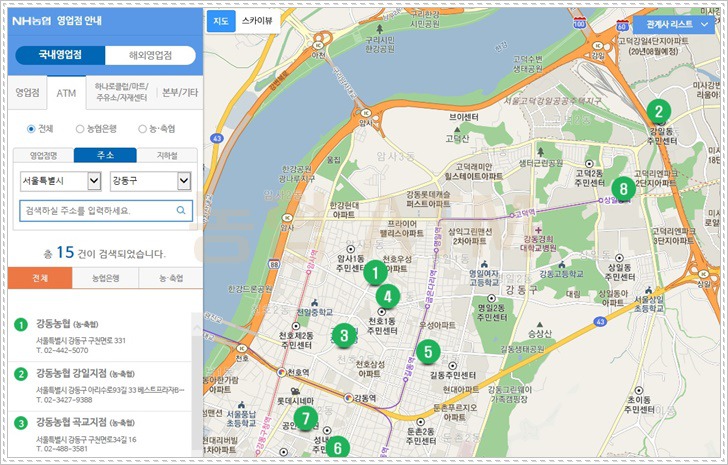This screenshot has height=465, width=728.
Task: Open map marker number 5
Action: click(x=428, y=351)
